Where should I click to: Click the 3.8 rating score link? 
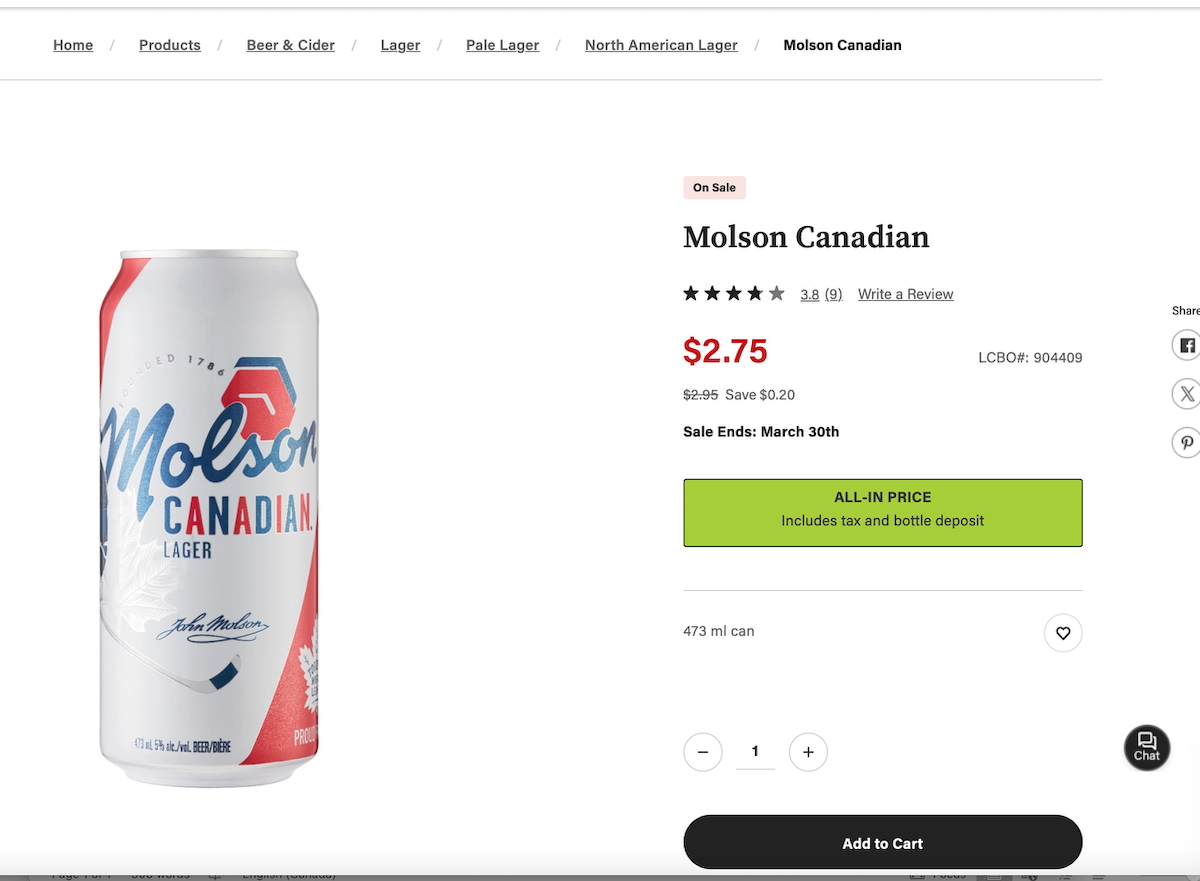[x=809, y=294]
